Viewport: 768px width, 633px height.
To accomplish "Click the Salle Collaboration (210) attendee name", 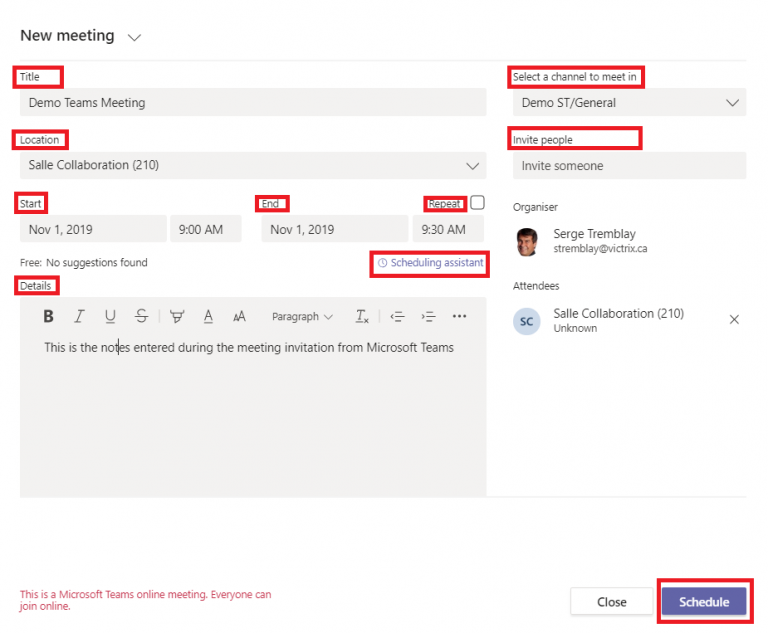I will (619, 314).
